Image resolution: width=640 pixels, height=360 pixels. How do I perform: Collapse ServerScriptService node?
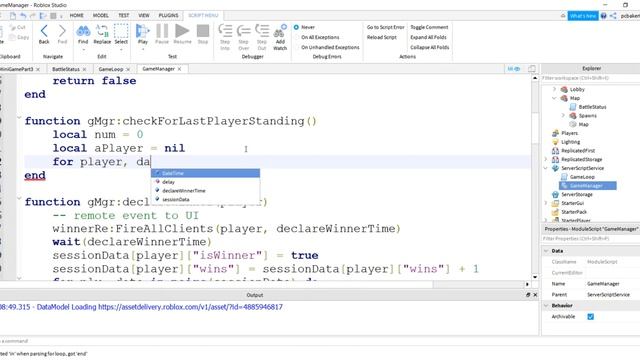546,168
